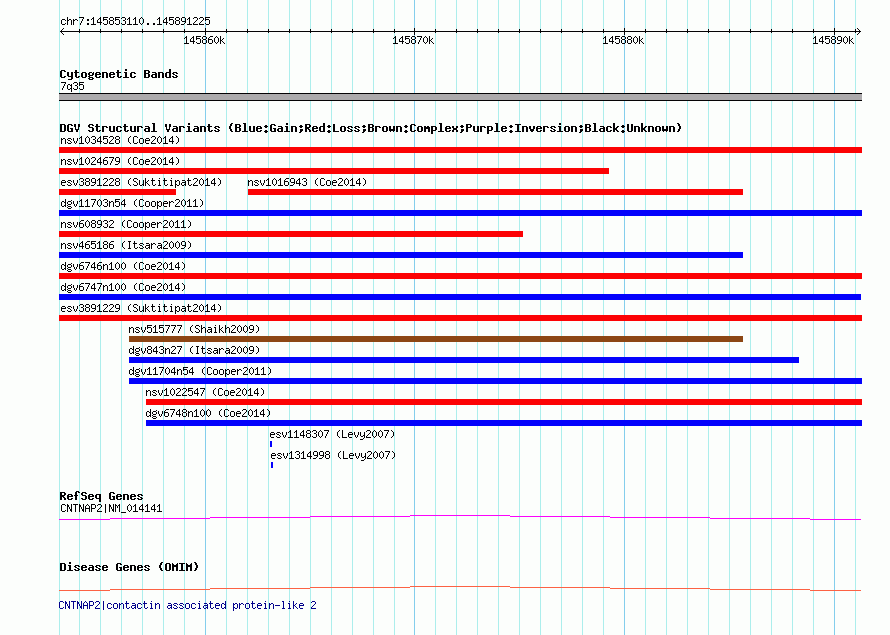Click the dgv843n27 (Itsara2009) label
Viewport: 890px width, 635px height.
point(194,350)
